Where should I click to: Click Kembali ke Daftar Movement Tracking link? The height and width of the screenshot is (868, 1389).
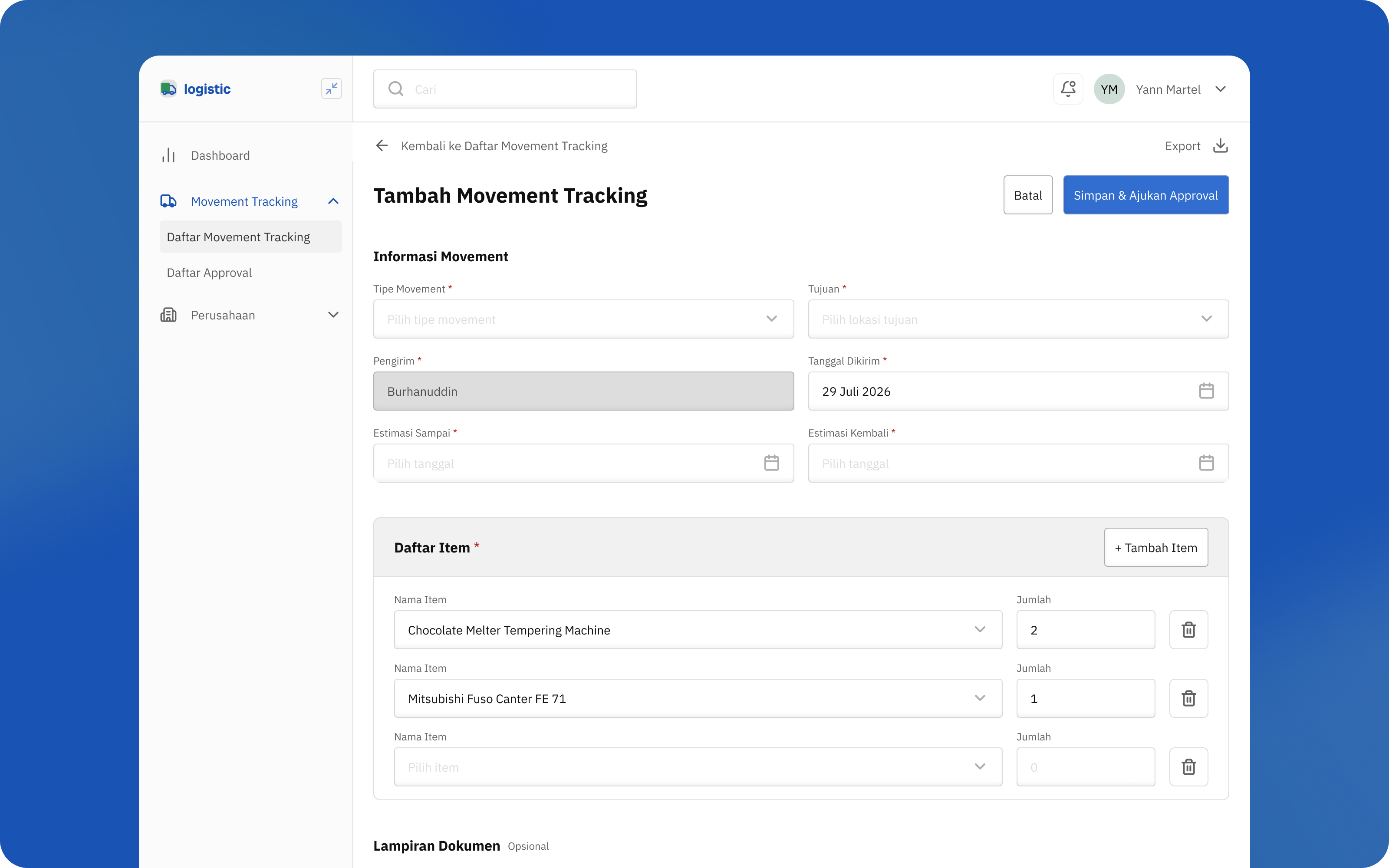coord(504,146)
